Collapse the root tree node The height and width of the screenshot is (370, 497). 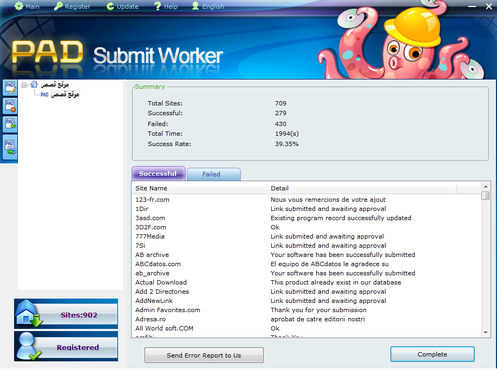24,85
